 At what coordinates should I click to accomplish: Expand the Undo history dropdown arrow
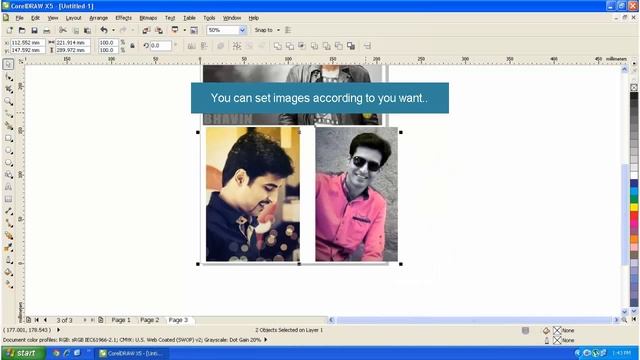pyautogui.click(x=113, y=30)
